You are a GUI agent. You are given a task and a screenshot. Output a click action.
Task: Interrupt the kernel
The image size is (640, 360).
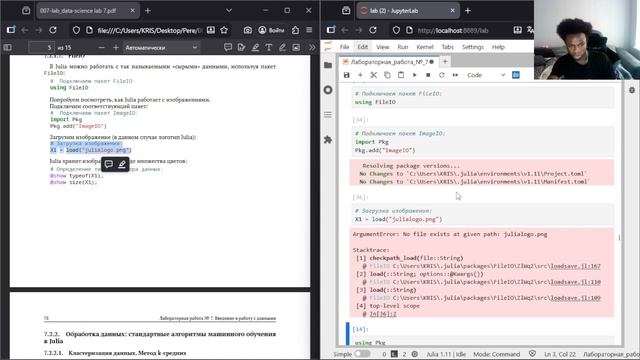point(428,75)
